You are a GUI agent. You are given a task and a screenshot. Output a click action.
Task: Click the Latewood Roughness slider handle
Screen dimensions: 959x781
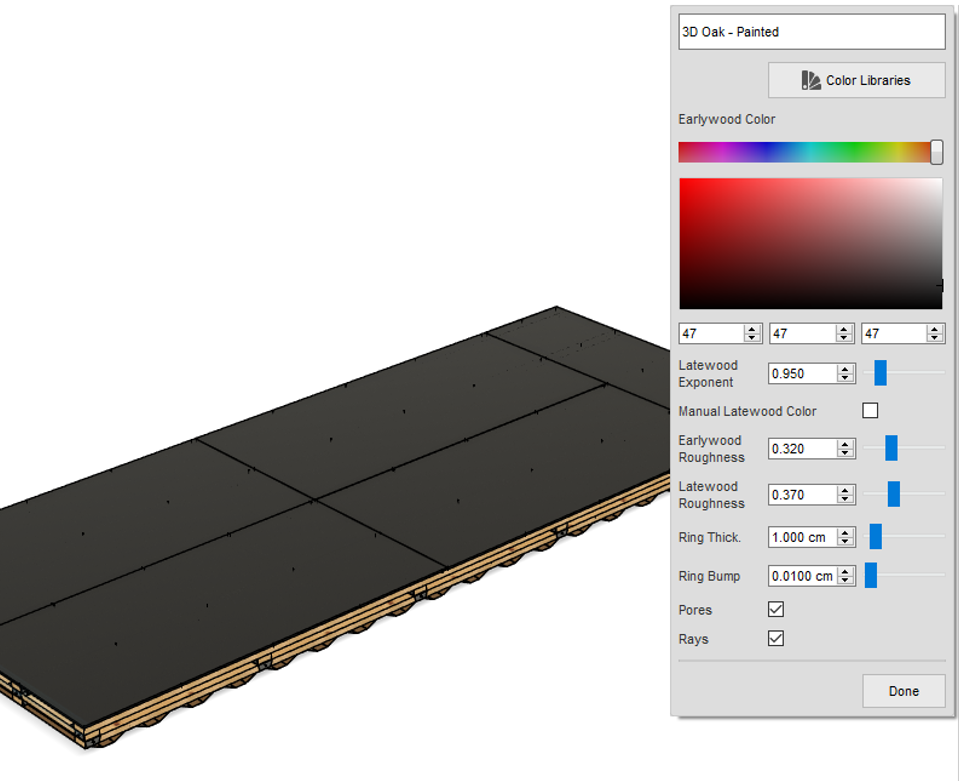[894, 494]
